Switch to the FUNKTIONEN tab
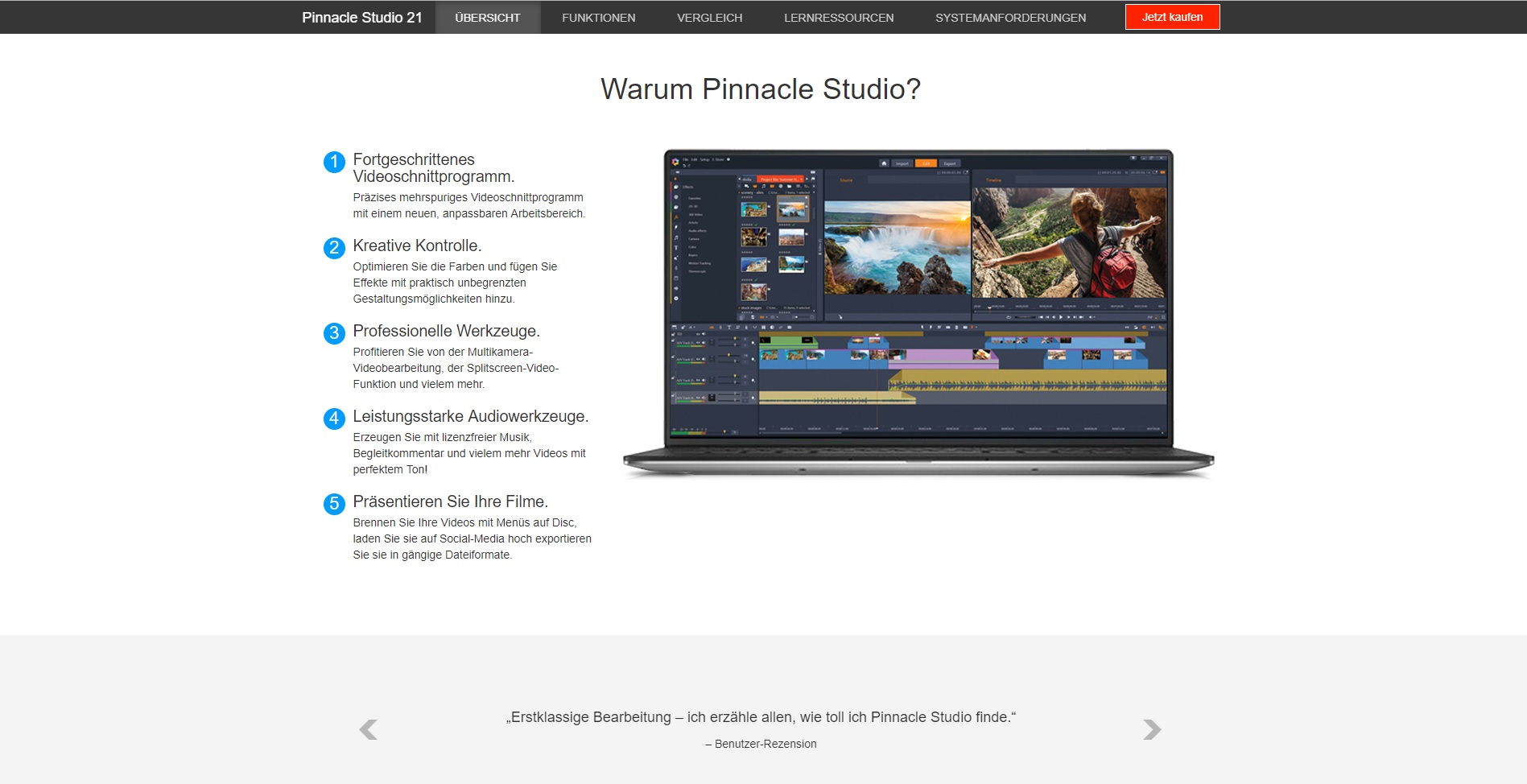This screenshot has width=1527, height=784. pos(598,18)
